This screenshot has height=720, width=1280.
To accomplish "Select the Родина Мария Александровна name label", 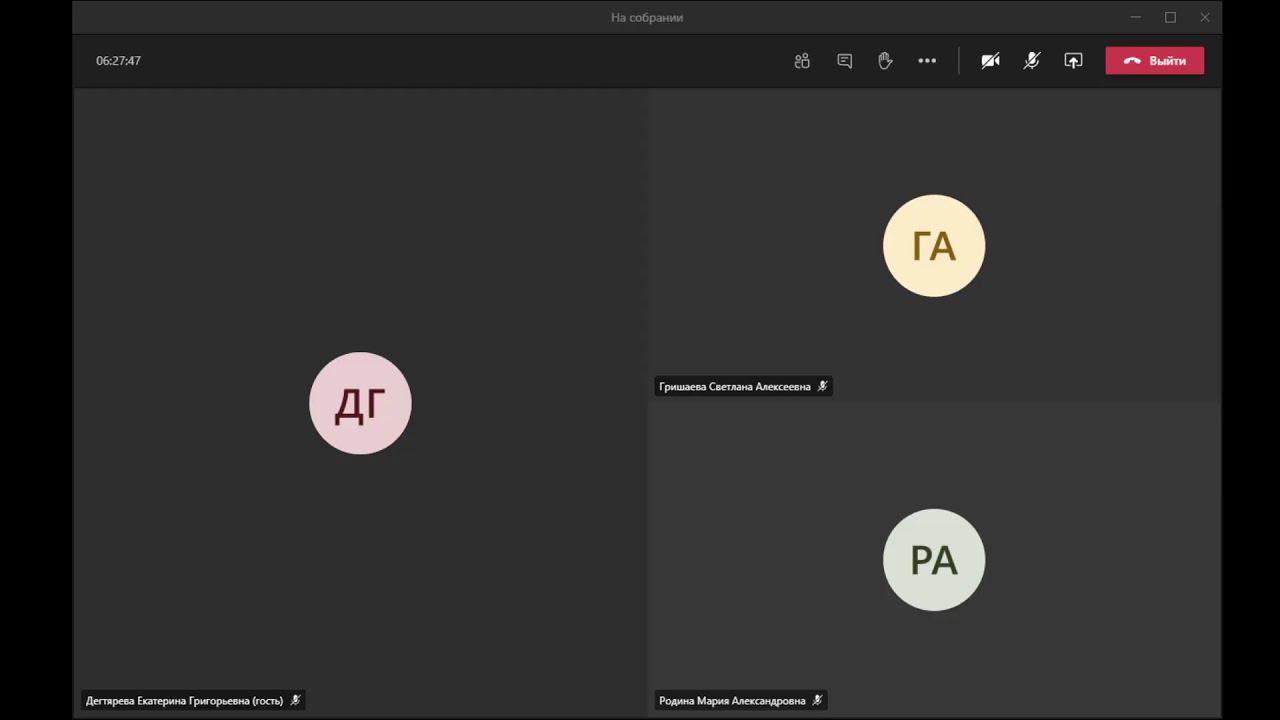I will pos(732,701).
